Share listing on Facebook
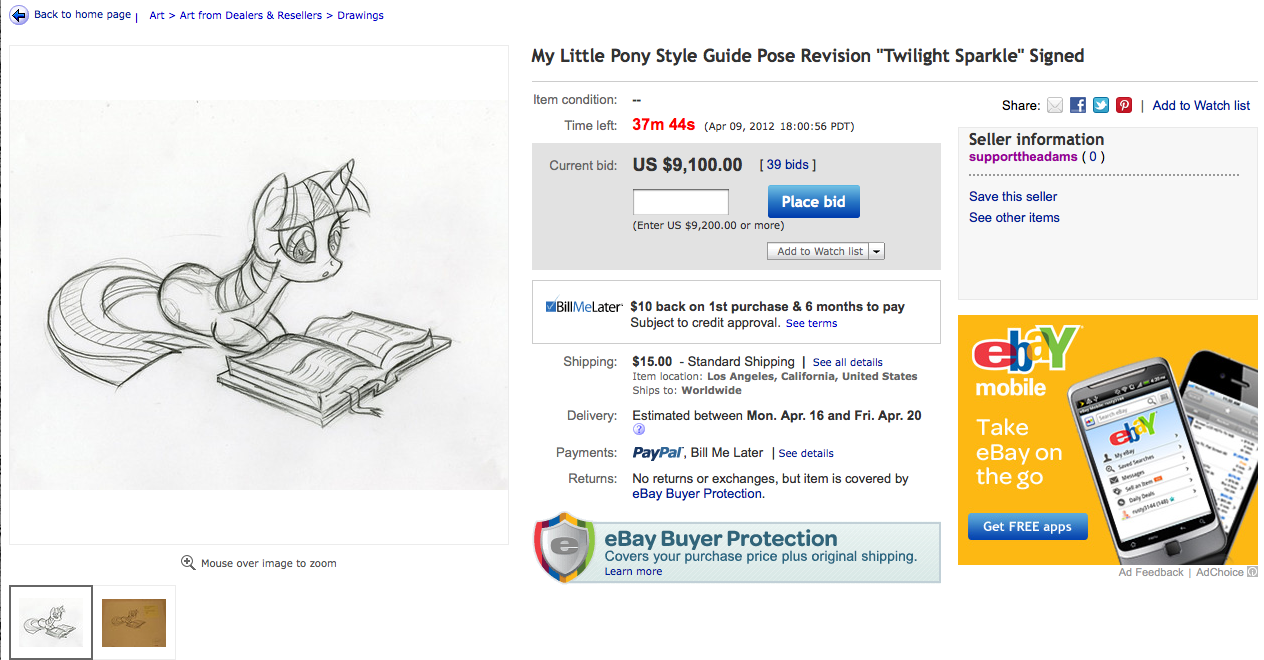This screenshot has width=1264, height=660. tap(1078, 105)
